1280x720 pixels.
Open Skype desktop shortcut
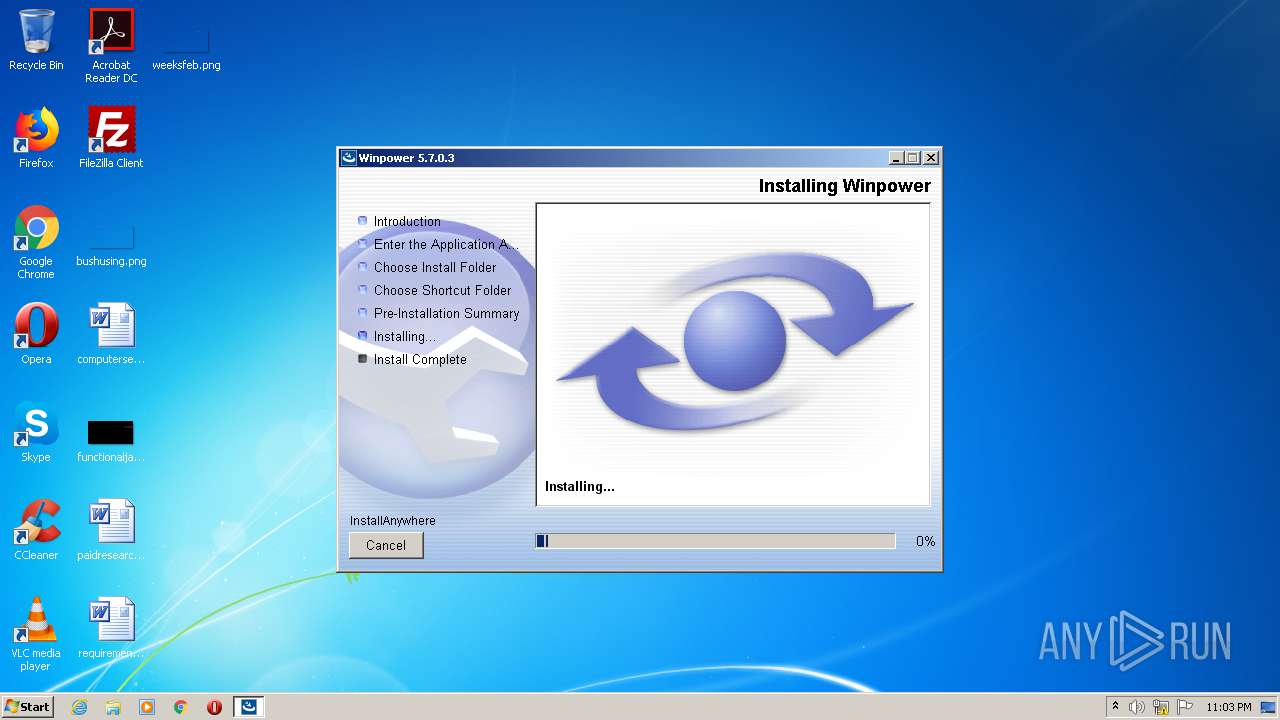click(x=36, y=432)
